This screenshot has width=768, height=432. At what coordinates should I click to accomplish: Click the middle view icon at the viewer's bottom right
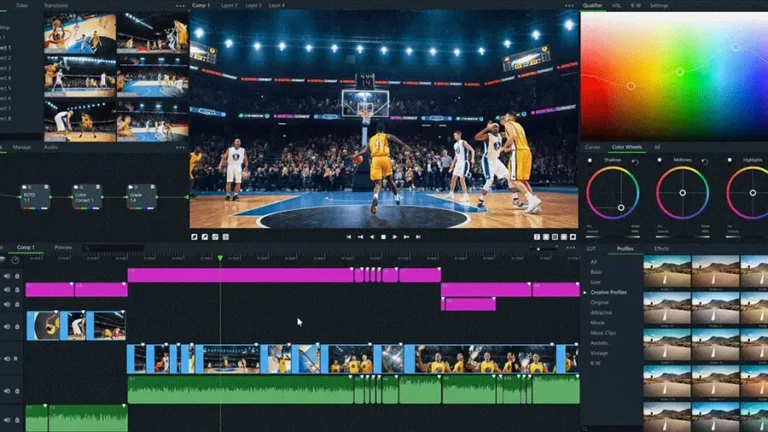(x=555, y=237)
